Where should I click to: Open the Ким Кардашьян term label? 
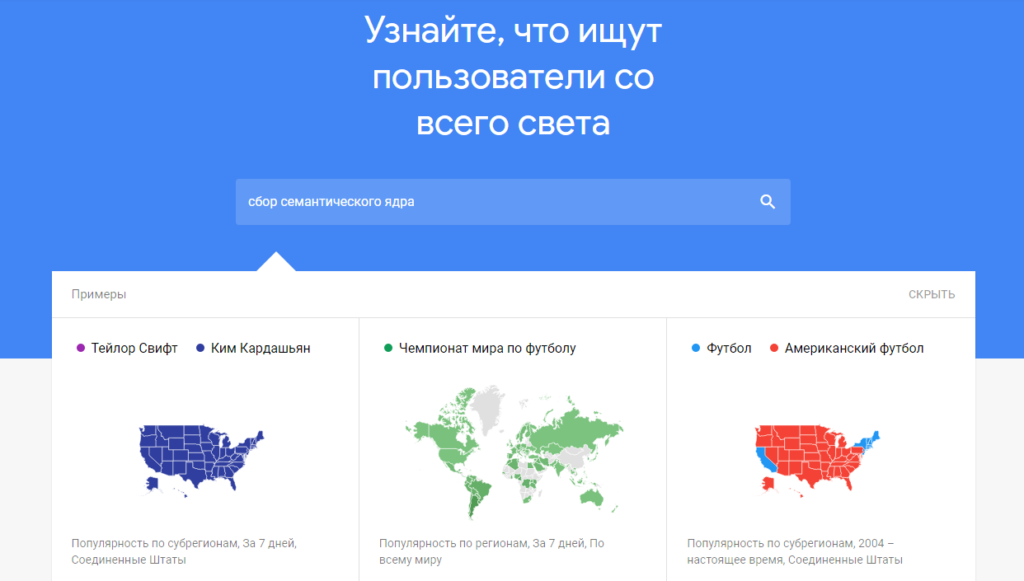(x=260, y=348)
